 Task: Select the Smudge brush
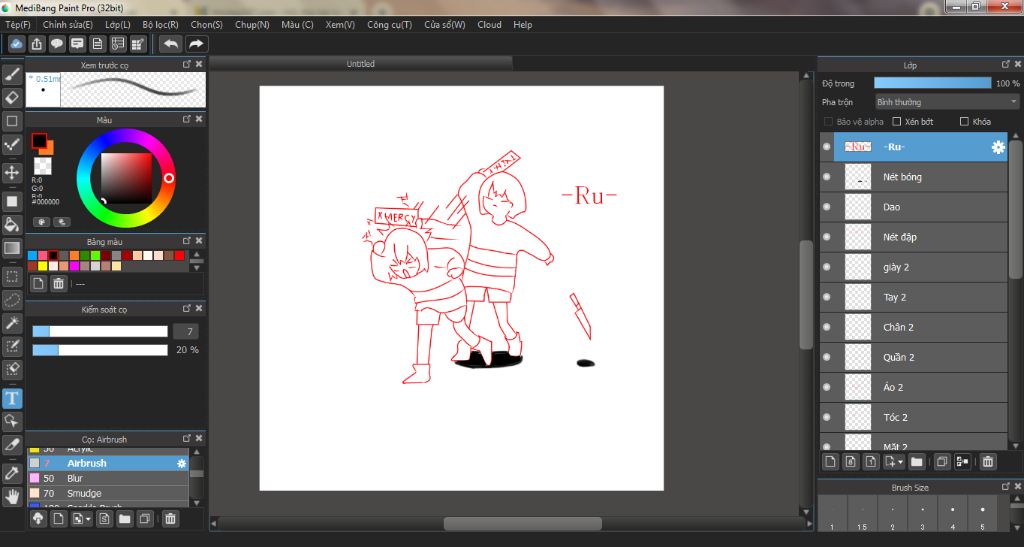pos(108,493)
